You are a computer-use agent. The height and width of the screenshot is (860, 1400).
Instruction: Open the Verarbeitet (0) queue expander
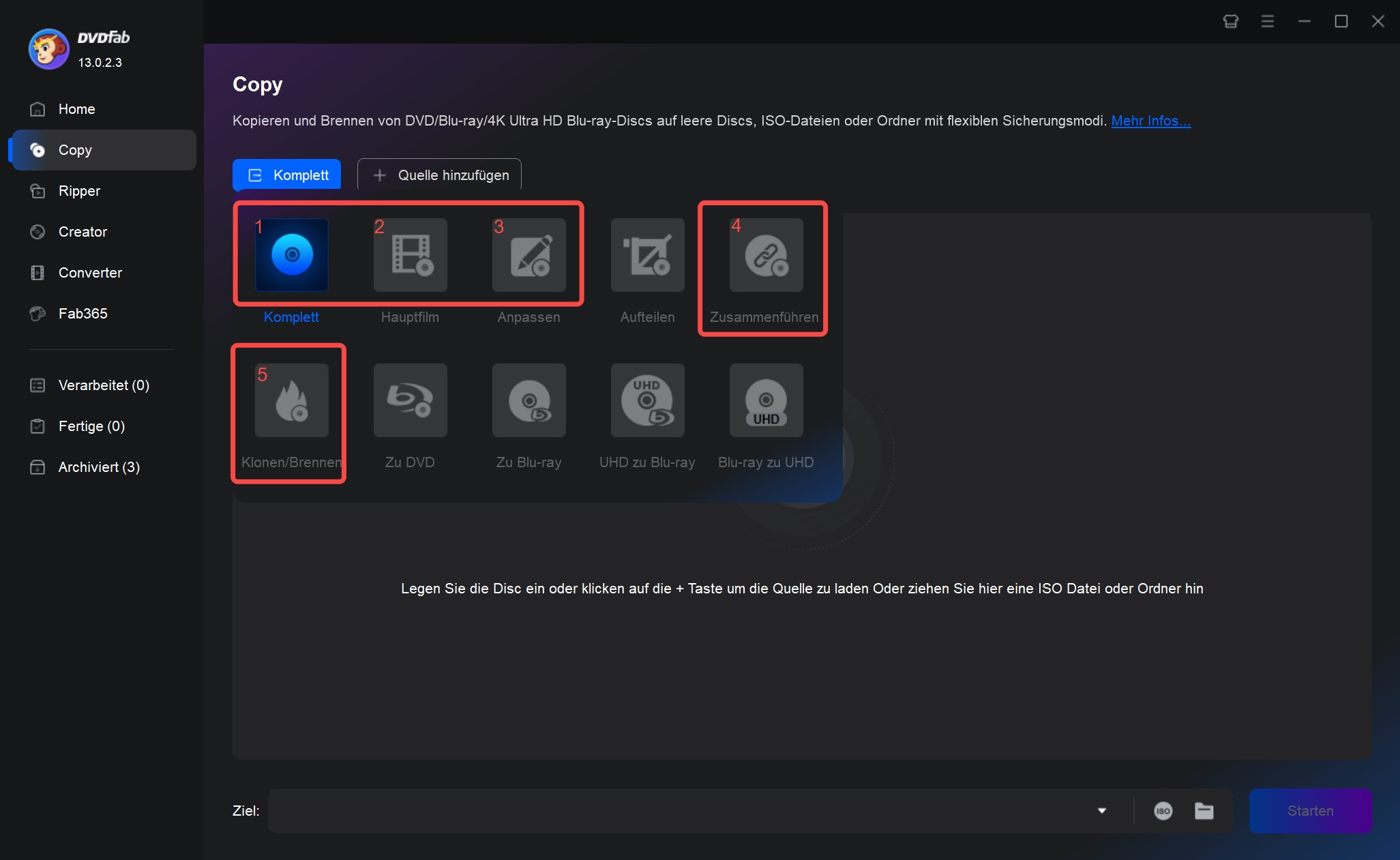103,384
